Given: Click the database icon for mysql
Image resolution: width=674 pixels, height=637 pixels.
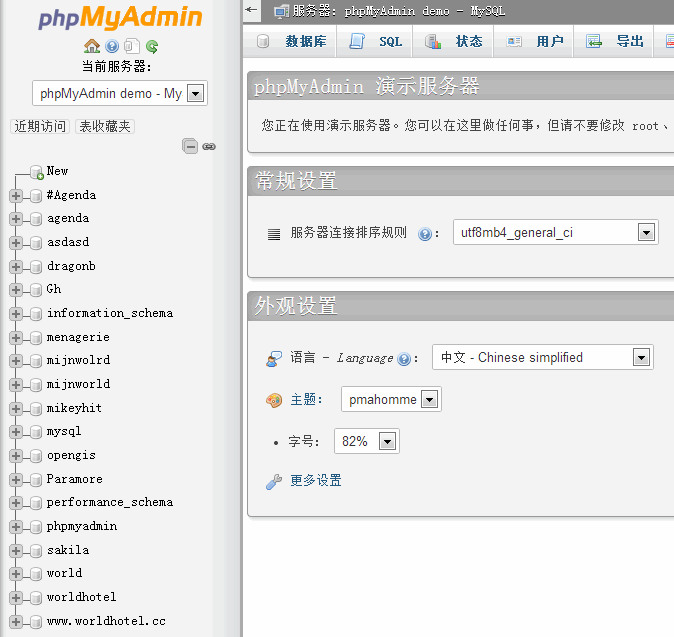Looking at the screenshot, I should coord(36,432).
